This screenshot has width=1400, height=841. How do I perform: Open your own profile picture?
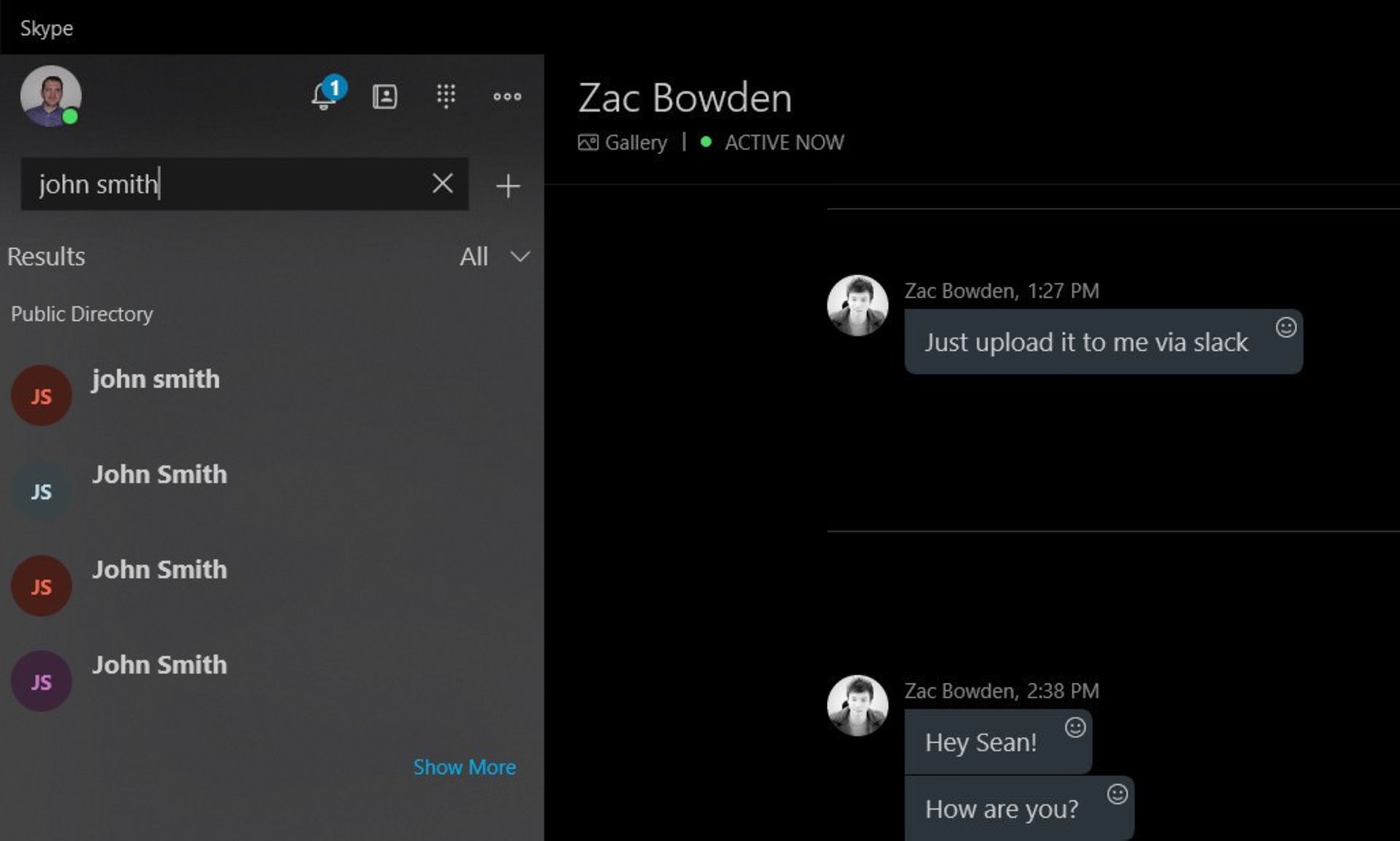(x=50, y=96)
